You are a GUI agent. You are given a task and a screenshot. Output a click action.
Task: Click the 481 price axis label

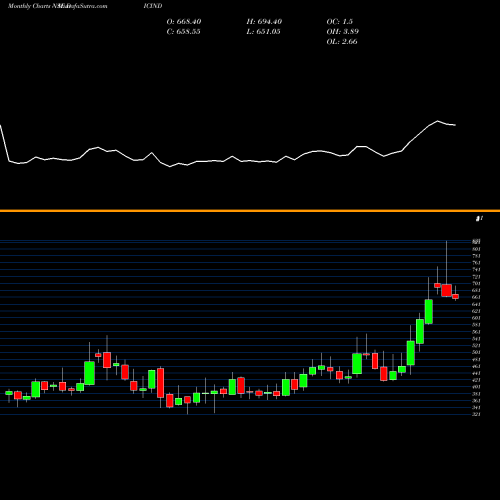tap(476, 359)
